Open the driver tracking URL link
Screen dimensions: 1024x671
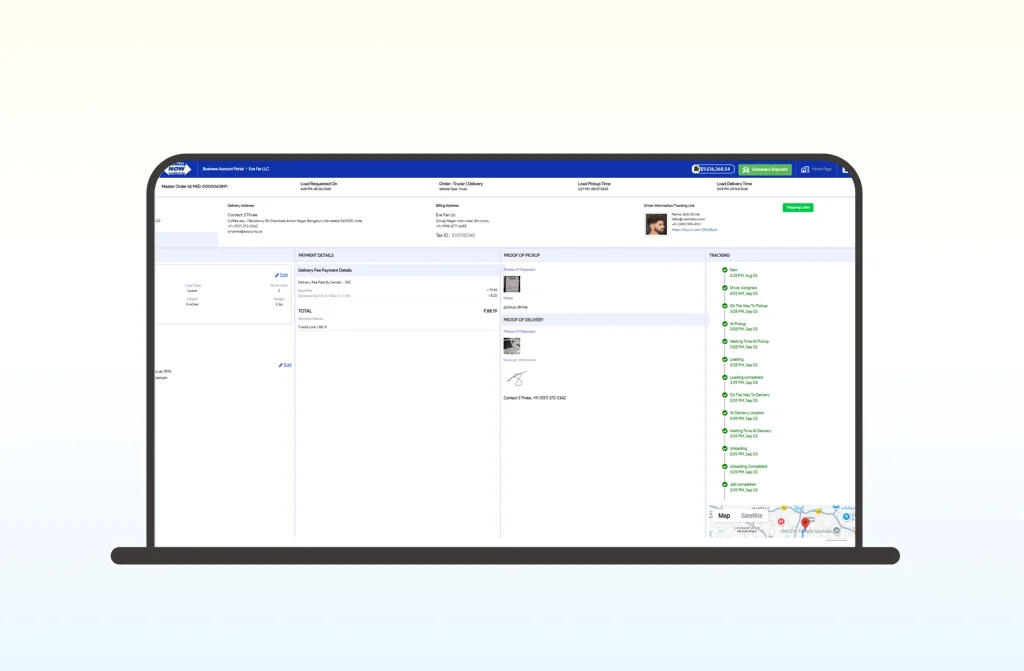click(695, 230)
